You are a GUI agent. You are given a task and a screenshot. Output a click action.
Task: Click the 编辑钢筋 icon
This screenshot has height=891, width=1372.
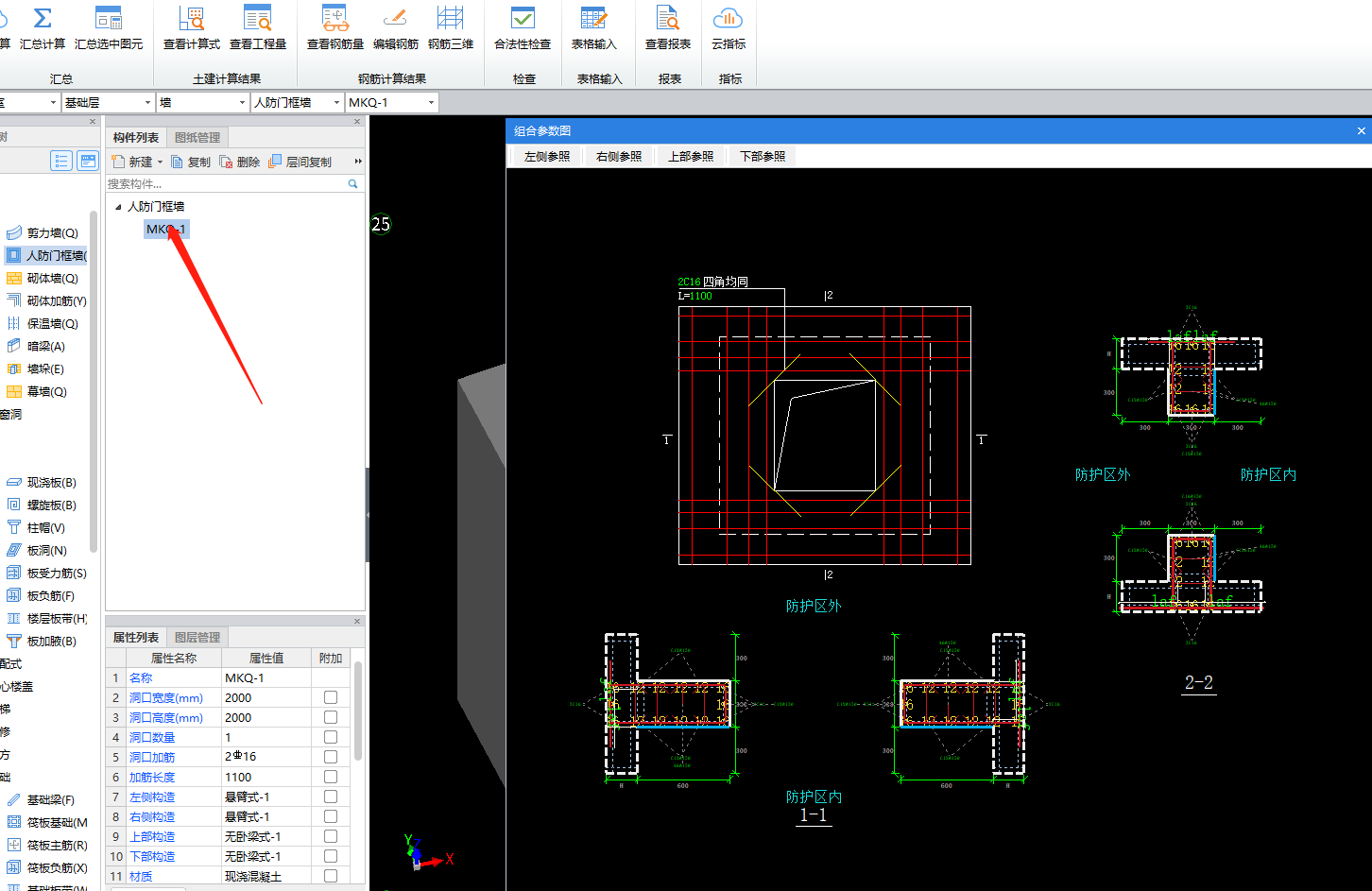396,18
